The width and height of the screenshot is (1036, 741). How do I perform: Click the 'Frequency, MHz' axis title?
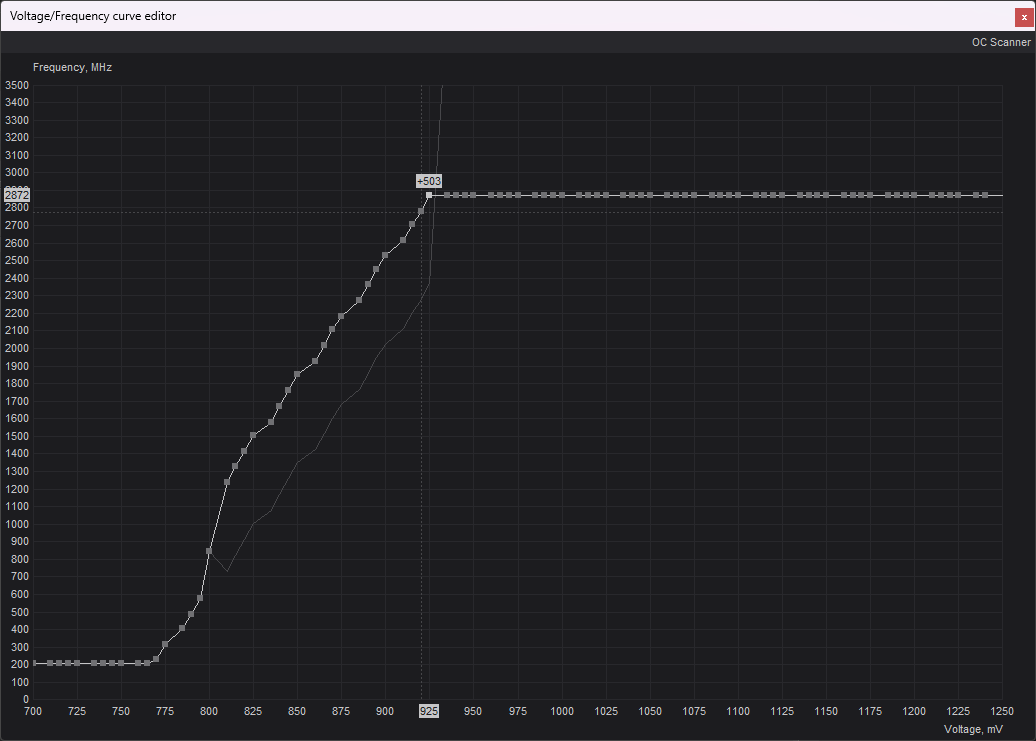click(72, 67)
